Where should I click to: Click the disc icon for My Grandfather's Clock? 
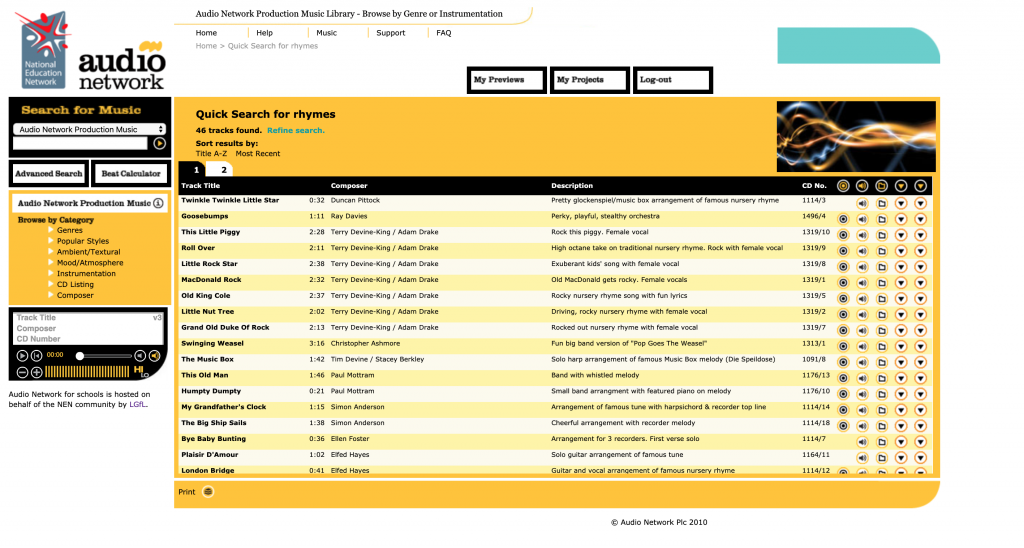[843, 410]
